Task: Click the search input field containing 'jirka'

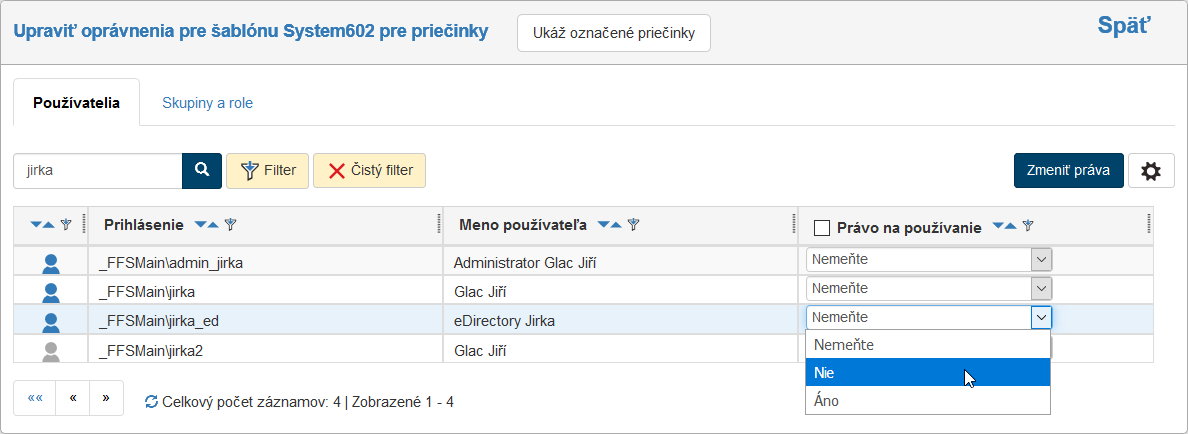Action: click(x=97, y=170)
